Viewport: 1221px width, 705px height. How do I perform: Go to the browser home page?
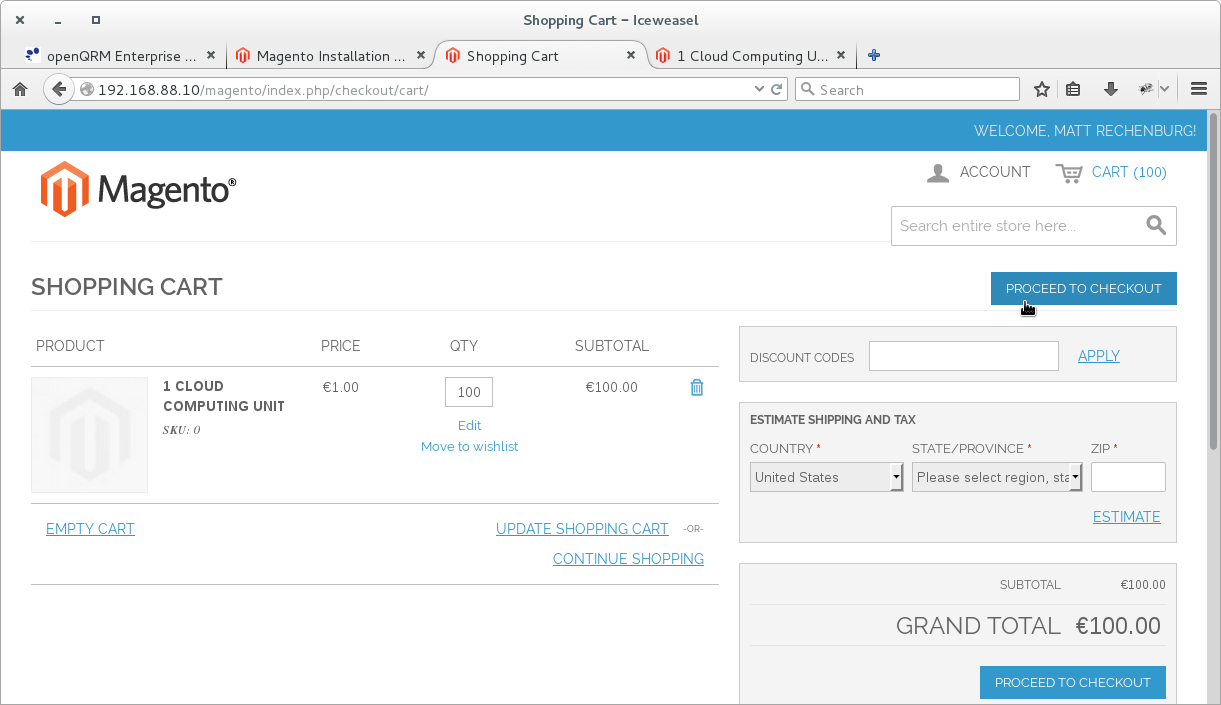(x=20, y=89)
